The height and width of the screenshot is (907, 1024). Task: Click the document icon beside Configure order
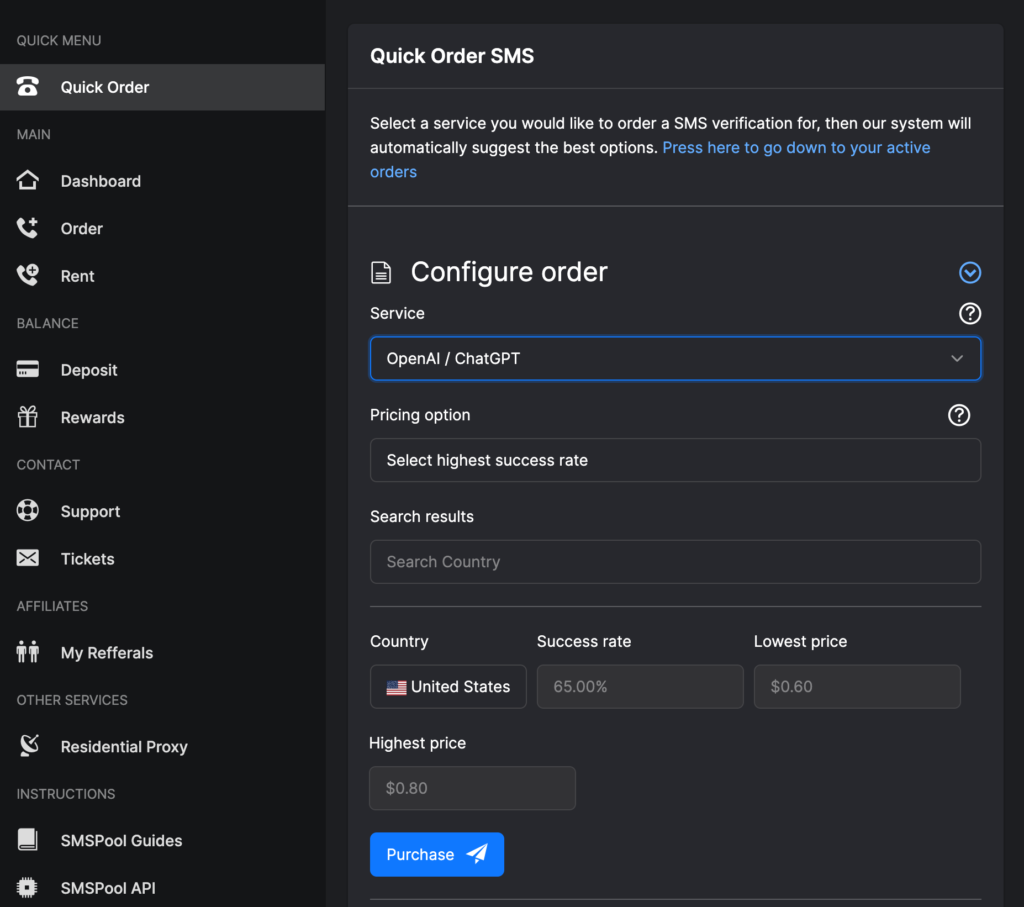click(x=381, y=272)
